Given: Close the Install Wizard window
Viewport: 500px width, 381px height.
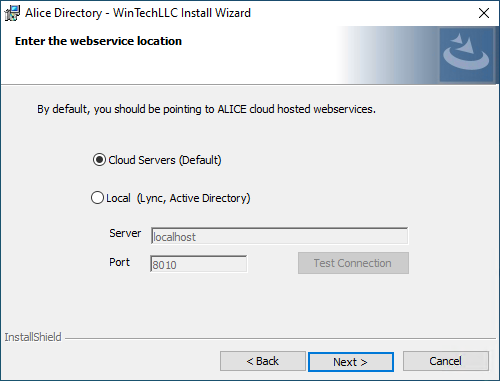Looking at the screenshot, I should (484, 13).
